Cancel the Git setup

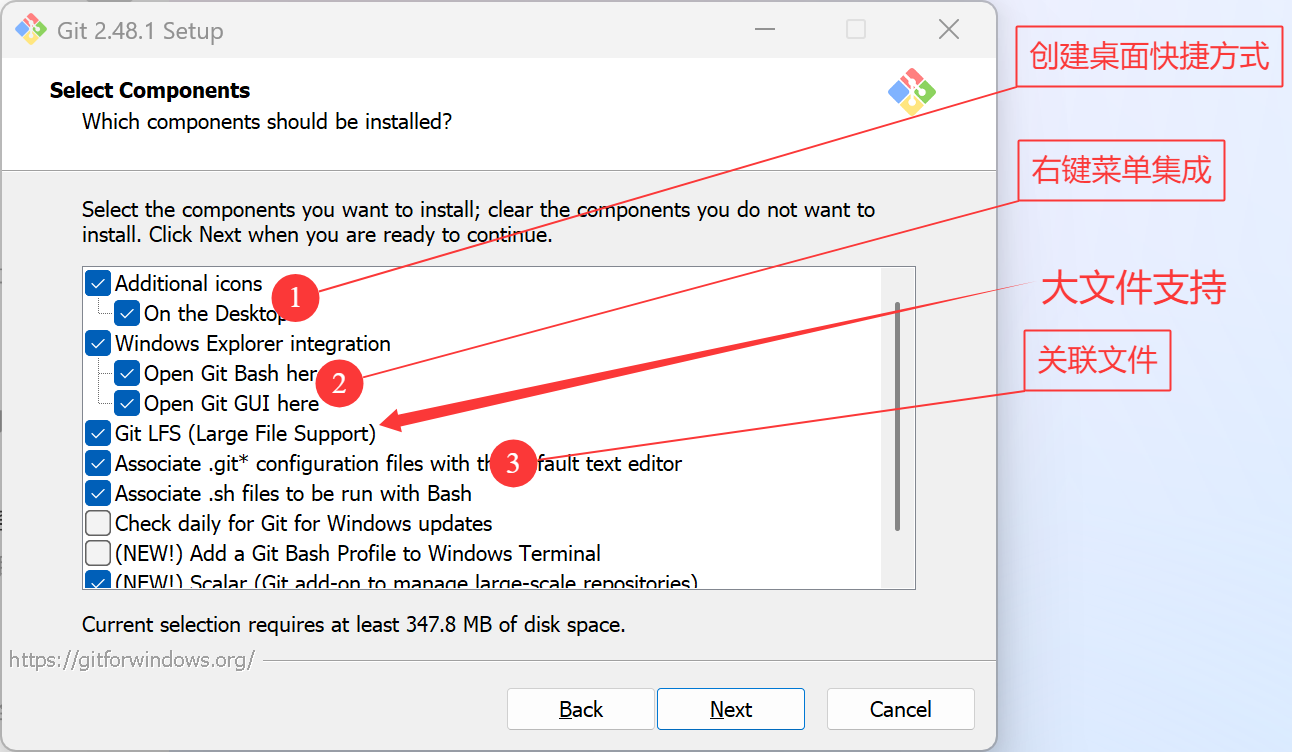pyautogui.click(x=900, y=709)
